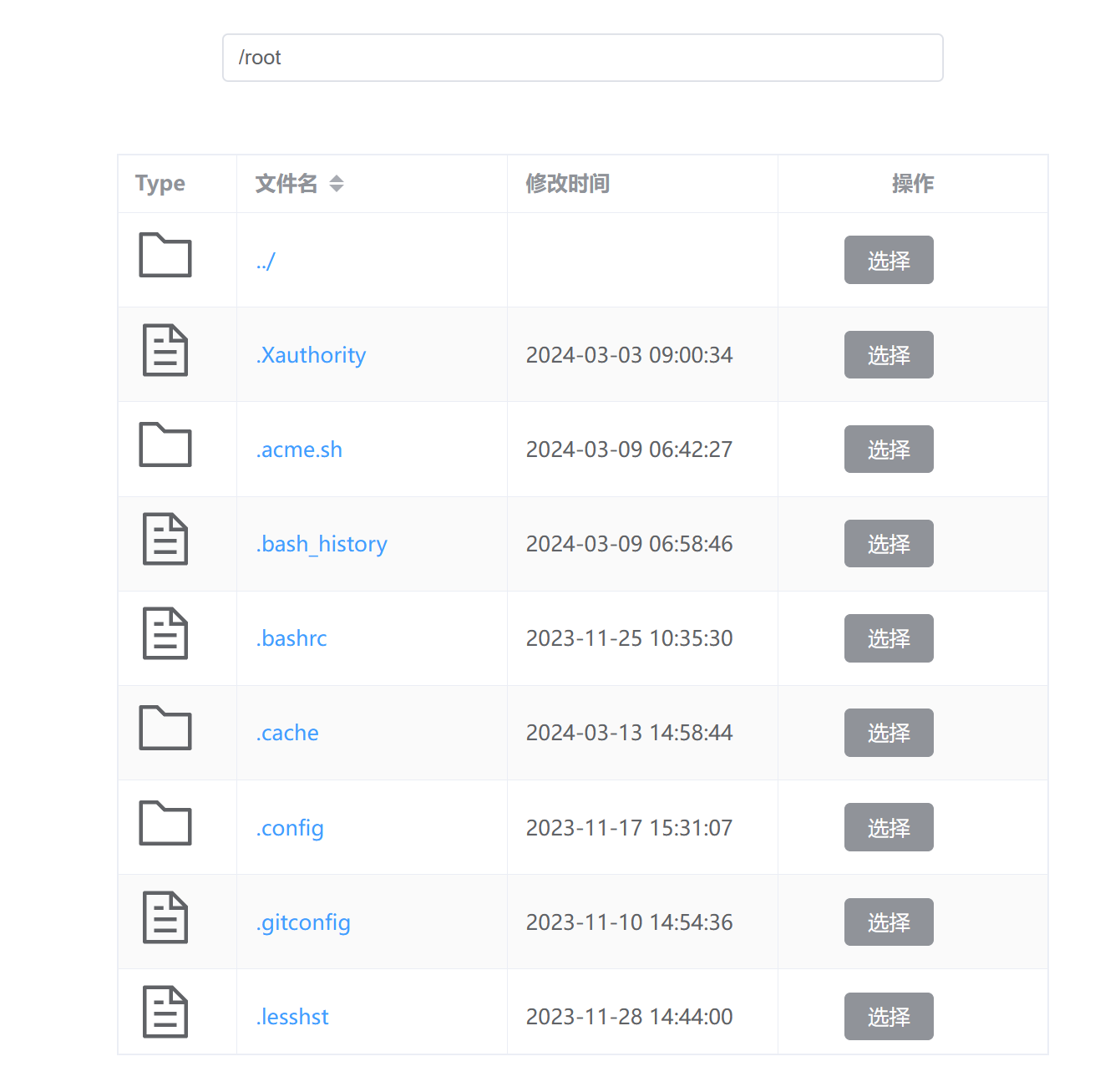Open the .acme.sh folder link
This screenshot has height=1092, width=1105.
(x=299, y=449)
